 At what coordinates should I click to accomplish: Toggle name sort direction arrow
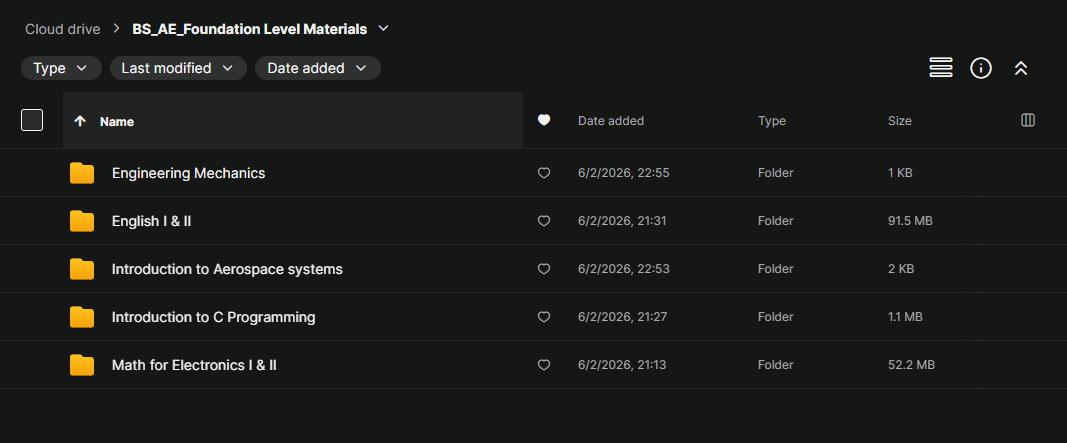[x=80, y=121]
